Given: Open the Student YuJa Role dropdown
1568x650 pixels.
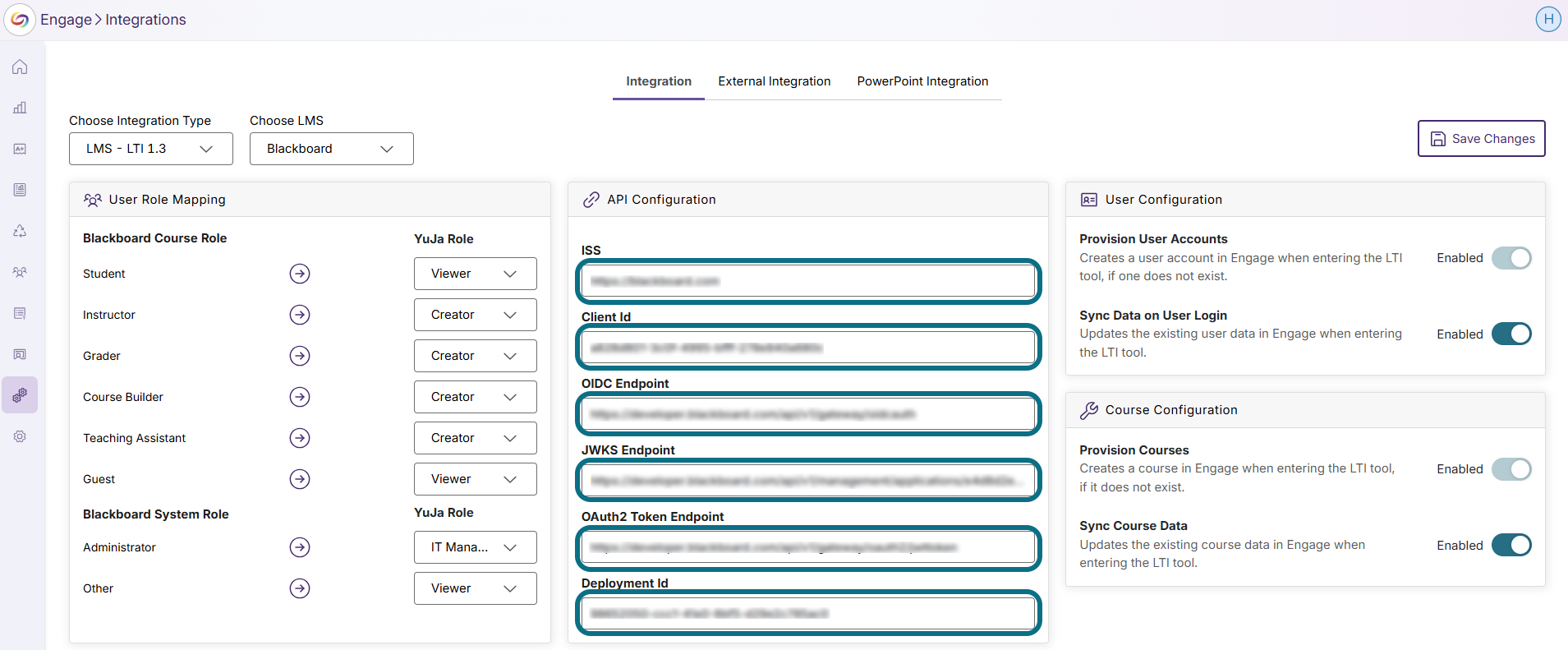Looking at the screenshot, I should pyautogui.click(x=476, y=274).
